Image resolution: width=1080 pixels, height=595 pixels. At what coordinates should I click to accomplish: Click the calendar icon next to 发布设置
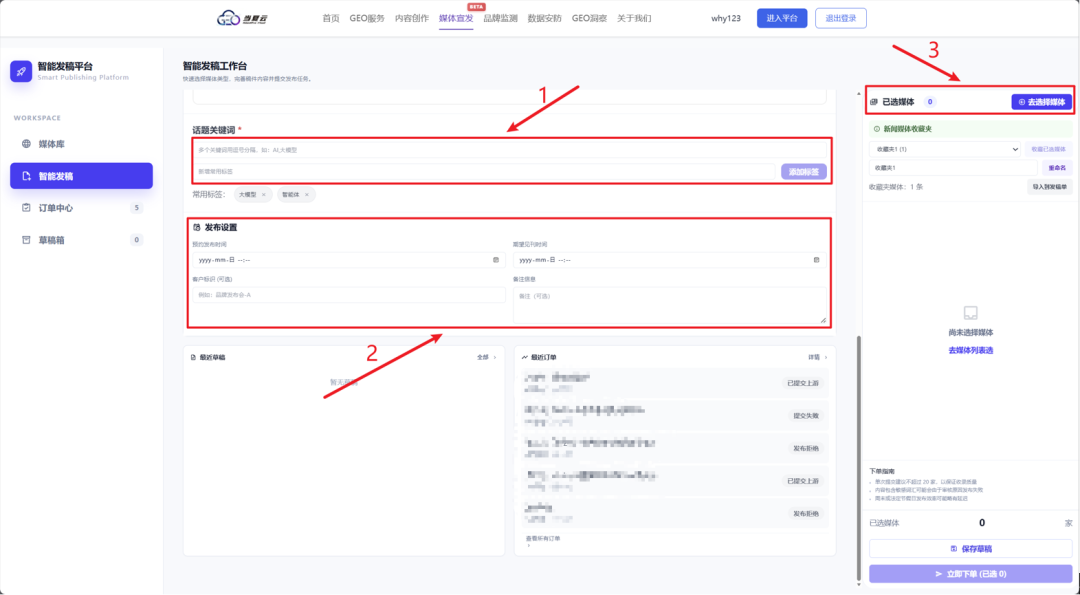tap(197, 227)
